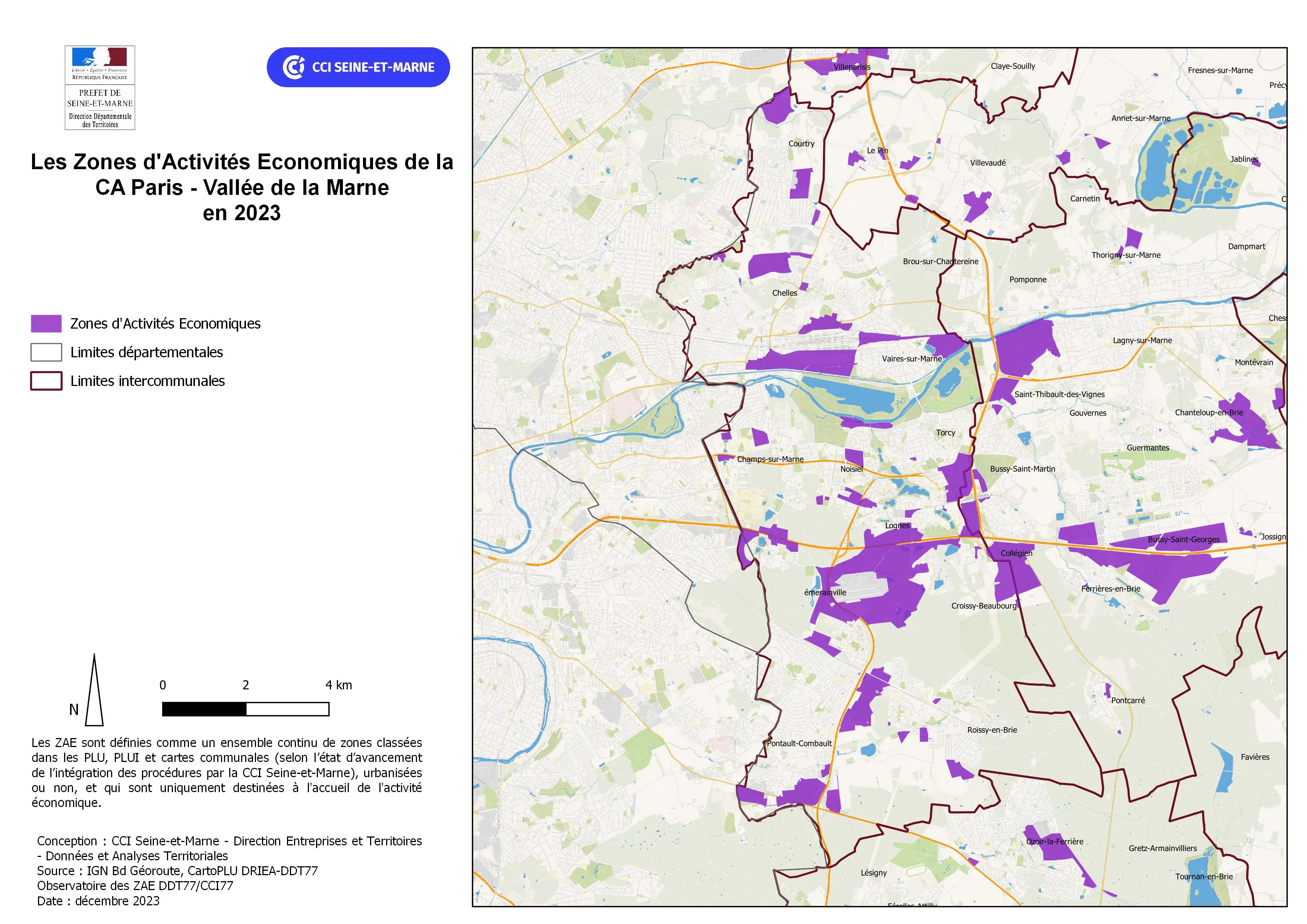Image resolution: width=1307 pixels, height=924 pixels.
Task: Click the Lésigny map label
Action: pos(873,873)
